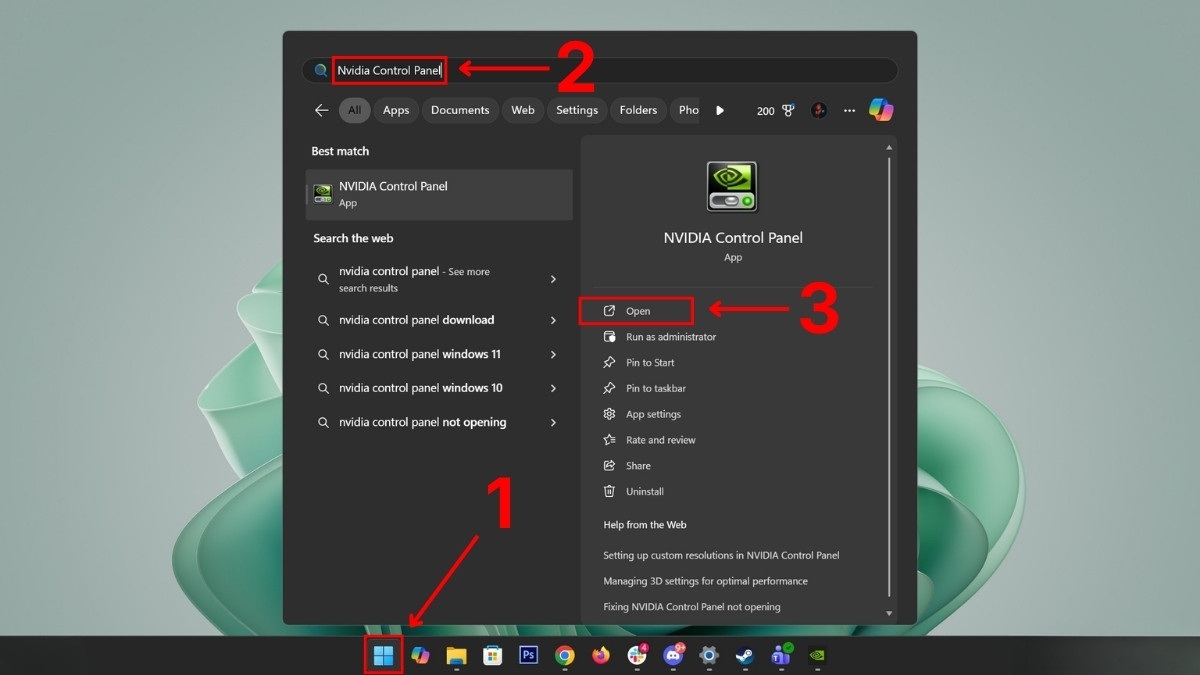
Task: Click web suggestion nvidia control panel not opening
Action: [x=422, y=422]
